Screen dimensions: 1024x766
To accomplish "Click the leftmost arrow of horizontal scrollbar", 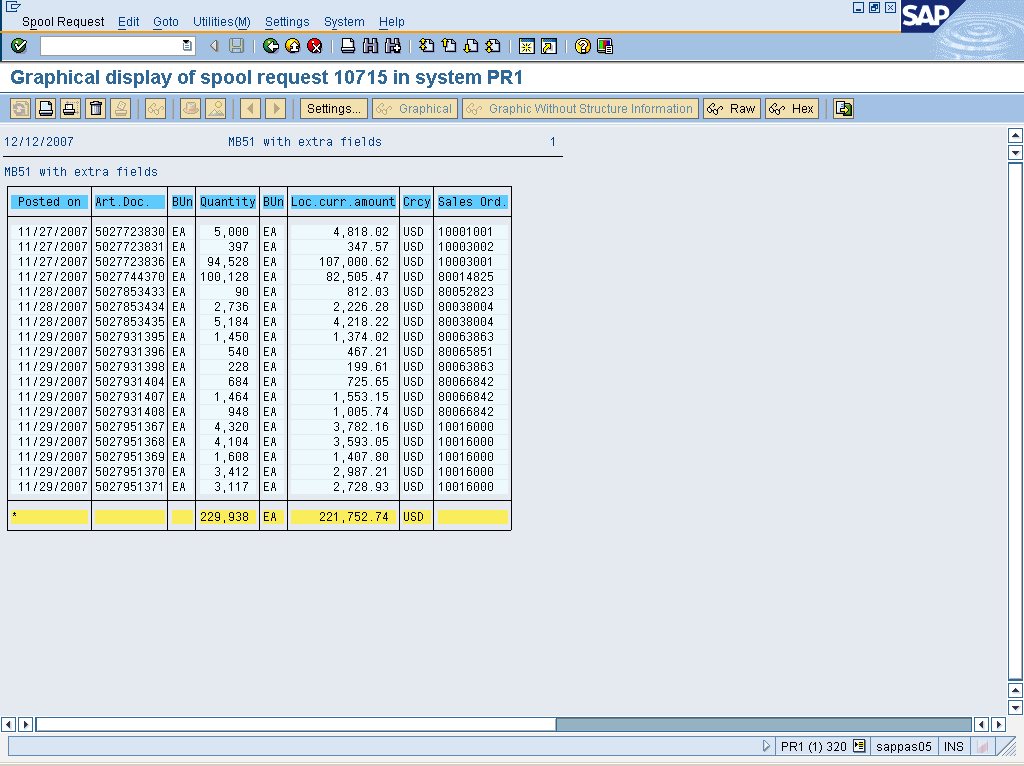I will point(8,724).
